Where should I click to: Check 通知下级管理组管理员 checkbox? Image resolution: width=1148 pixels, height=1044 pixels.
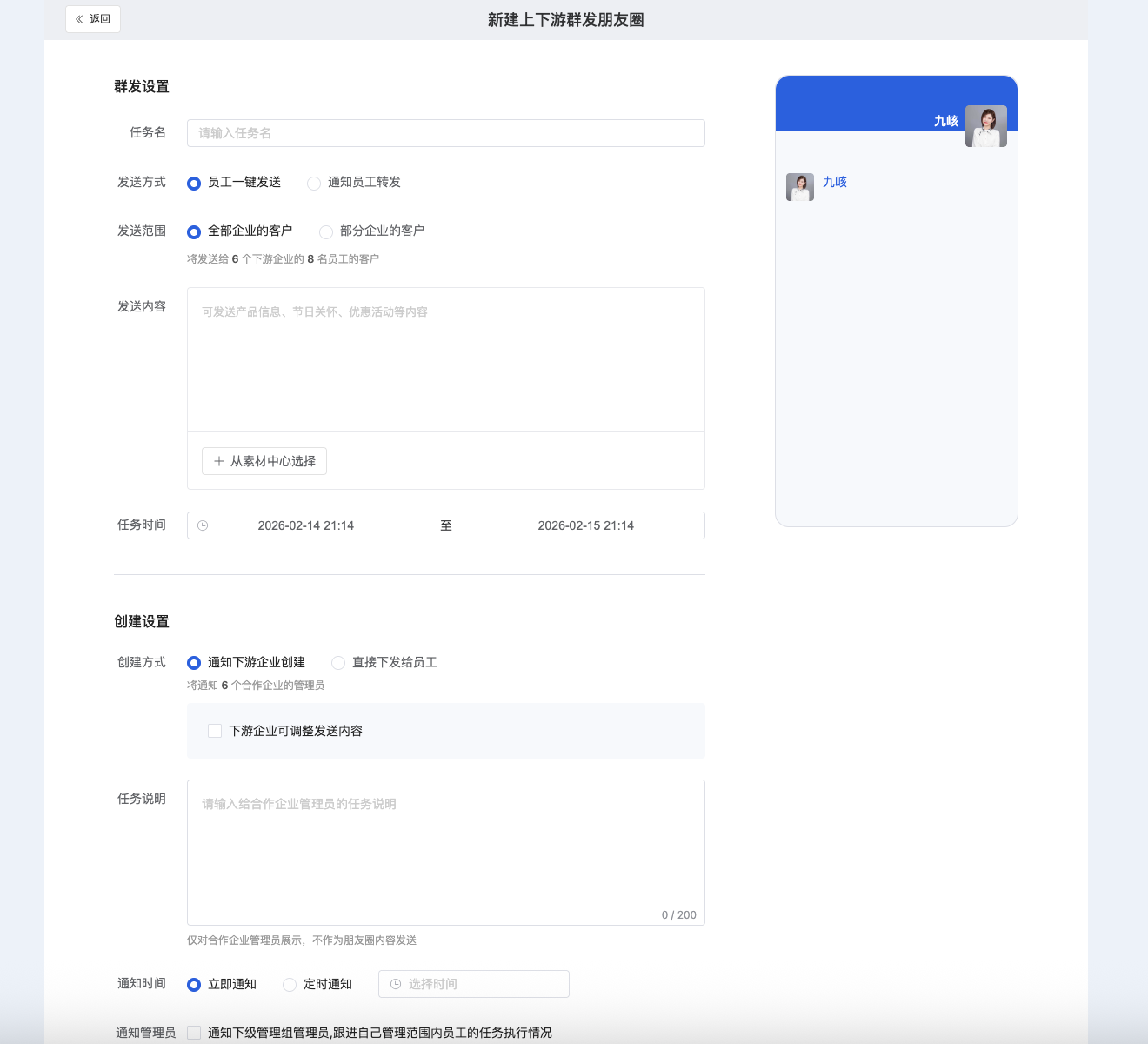pyautogui.click(x=194, y=1033)
